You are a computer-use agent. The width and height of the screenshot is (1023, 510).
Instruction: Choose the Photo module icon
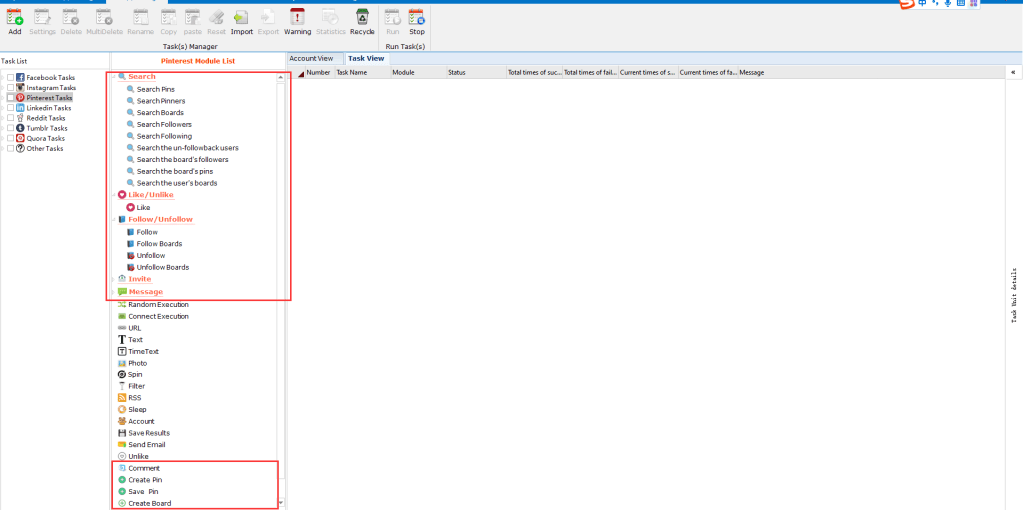click(x=122, y=363)
